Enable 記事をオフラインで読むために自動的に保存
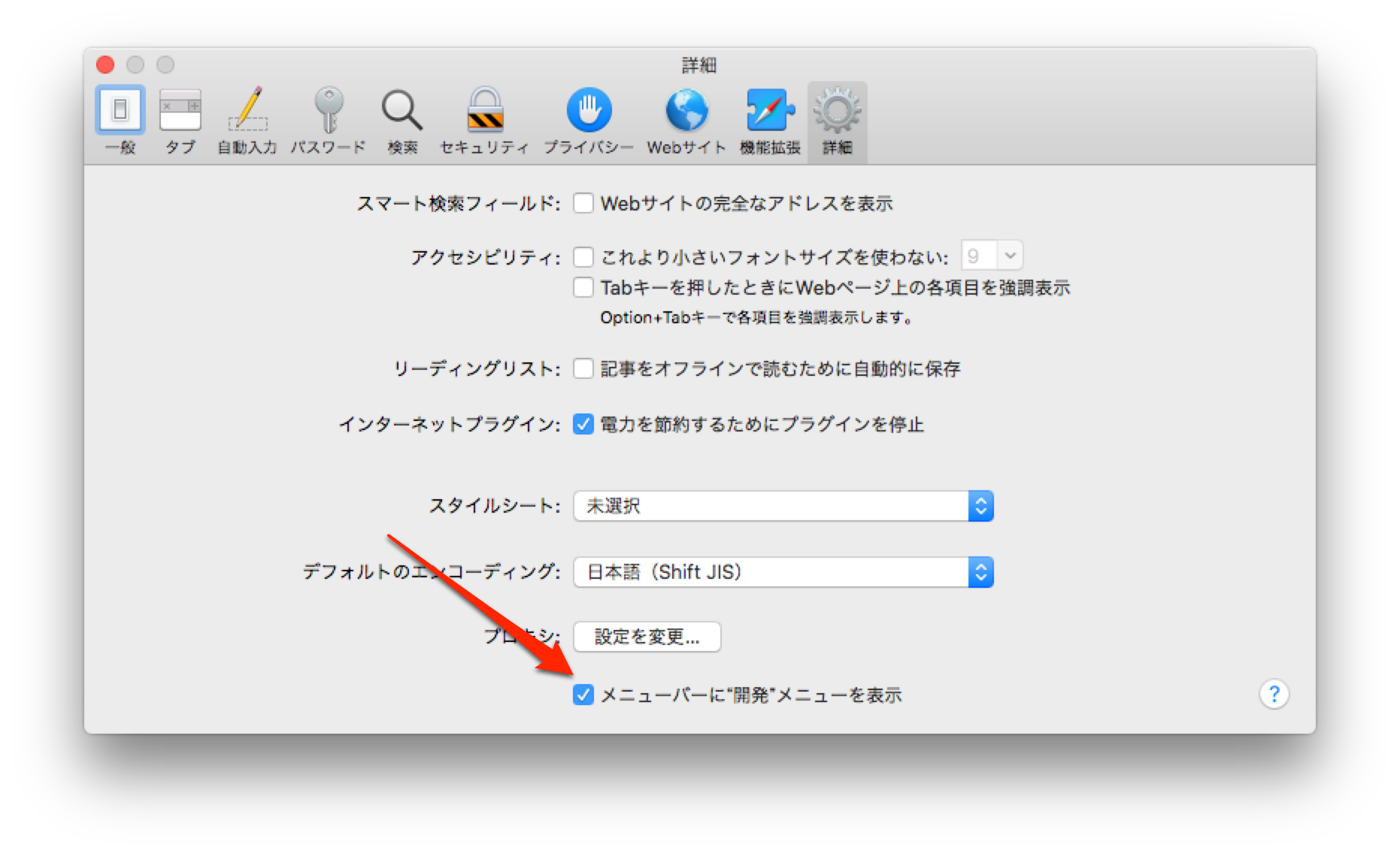 click(583, 368)
